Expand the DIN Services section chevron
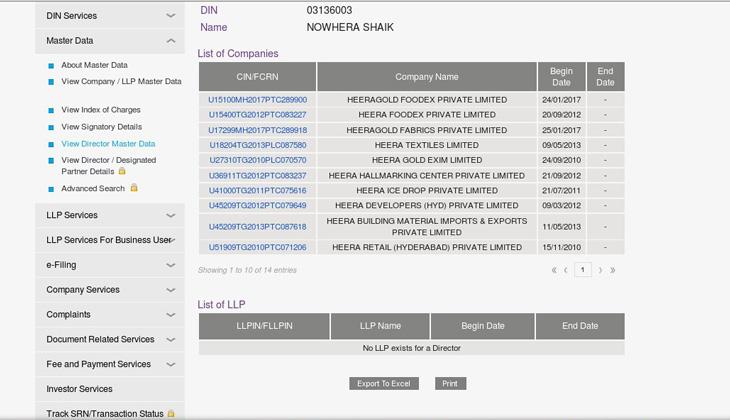This screenshot has height=420, width=730. coord(171,16)
